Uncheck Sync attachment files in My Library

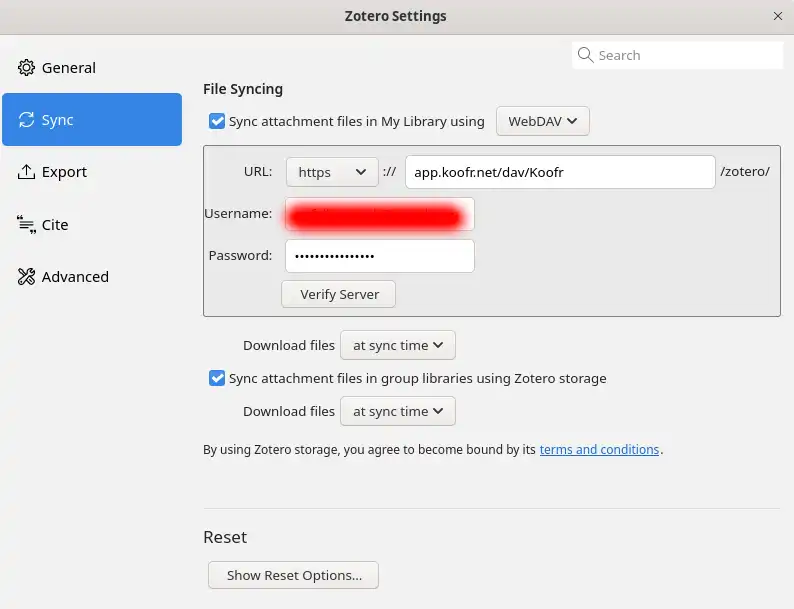tap(217, 121)
